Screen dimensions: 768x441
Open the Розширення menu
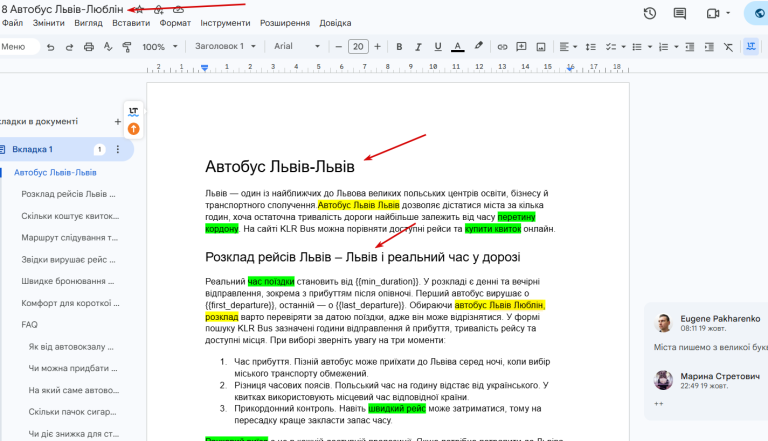(285, 23)
